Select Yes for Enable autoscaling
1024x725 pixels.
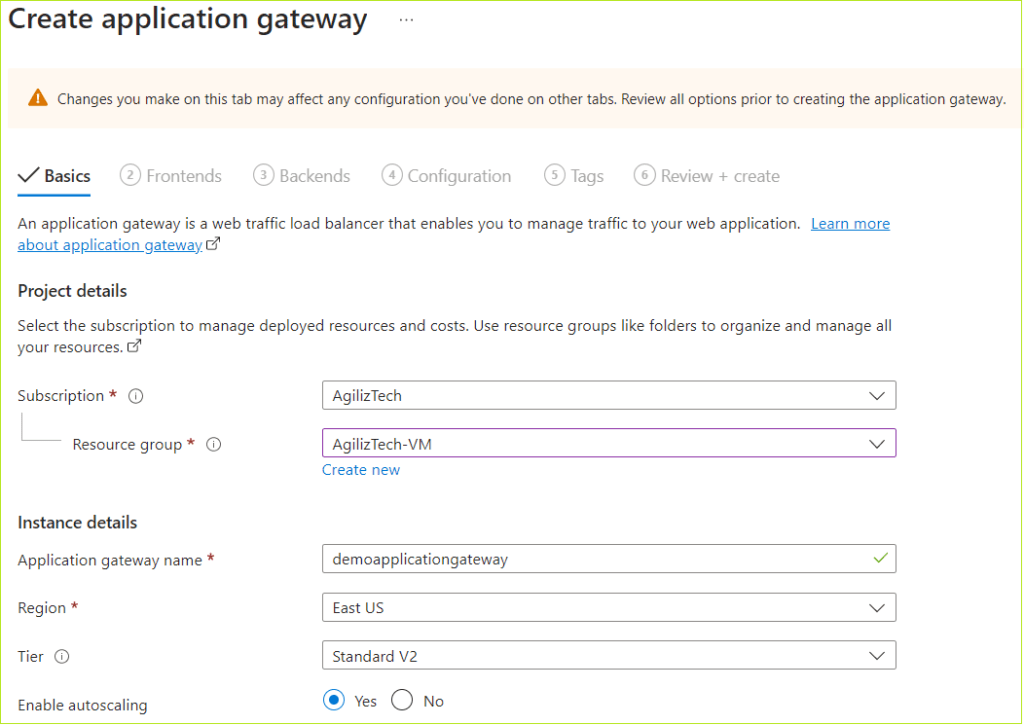coord(333,700)
